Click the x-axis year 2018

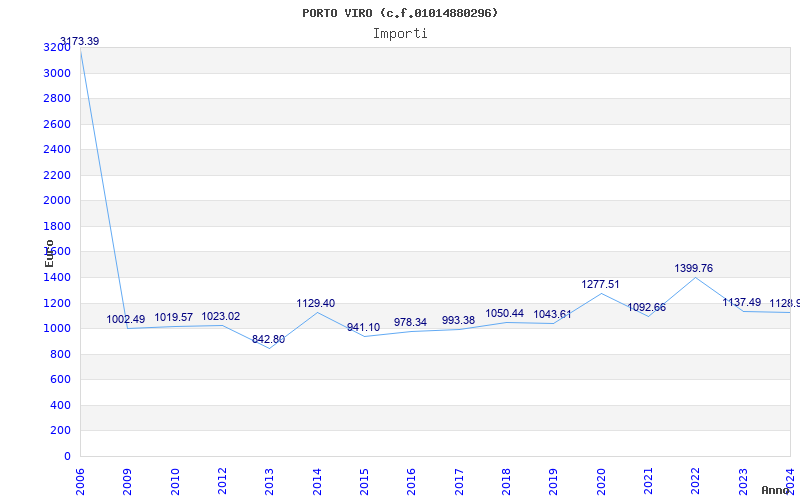tap(506, 482)
